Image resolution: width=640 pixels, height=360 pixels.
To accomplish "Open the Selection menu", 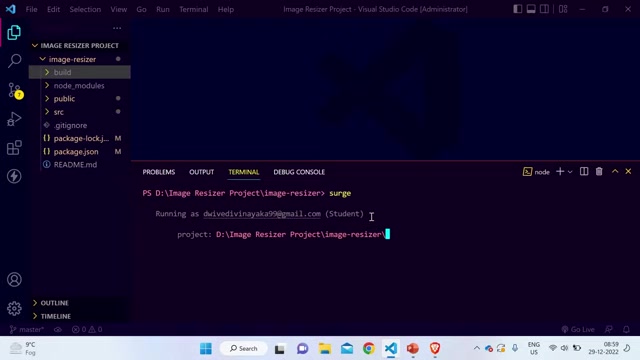I will tap(85, 9).
